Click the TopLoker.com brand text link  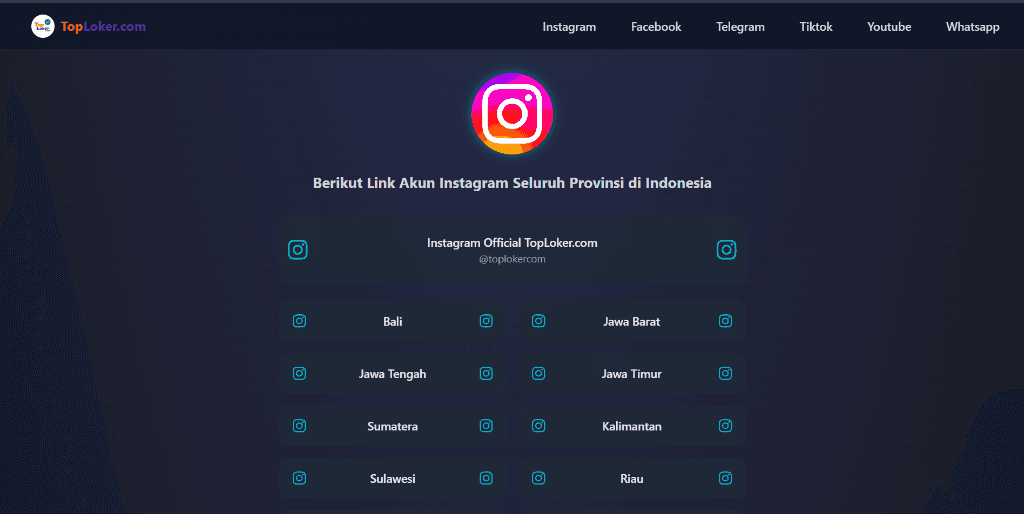click(x=103, y=27)
